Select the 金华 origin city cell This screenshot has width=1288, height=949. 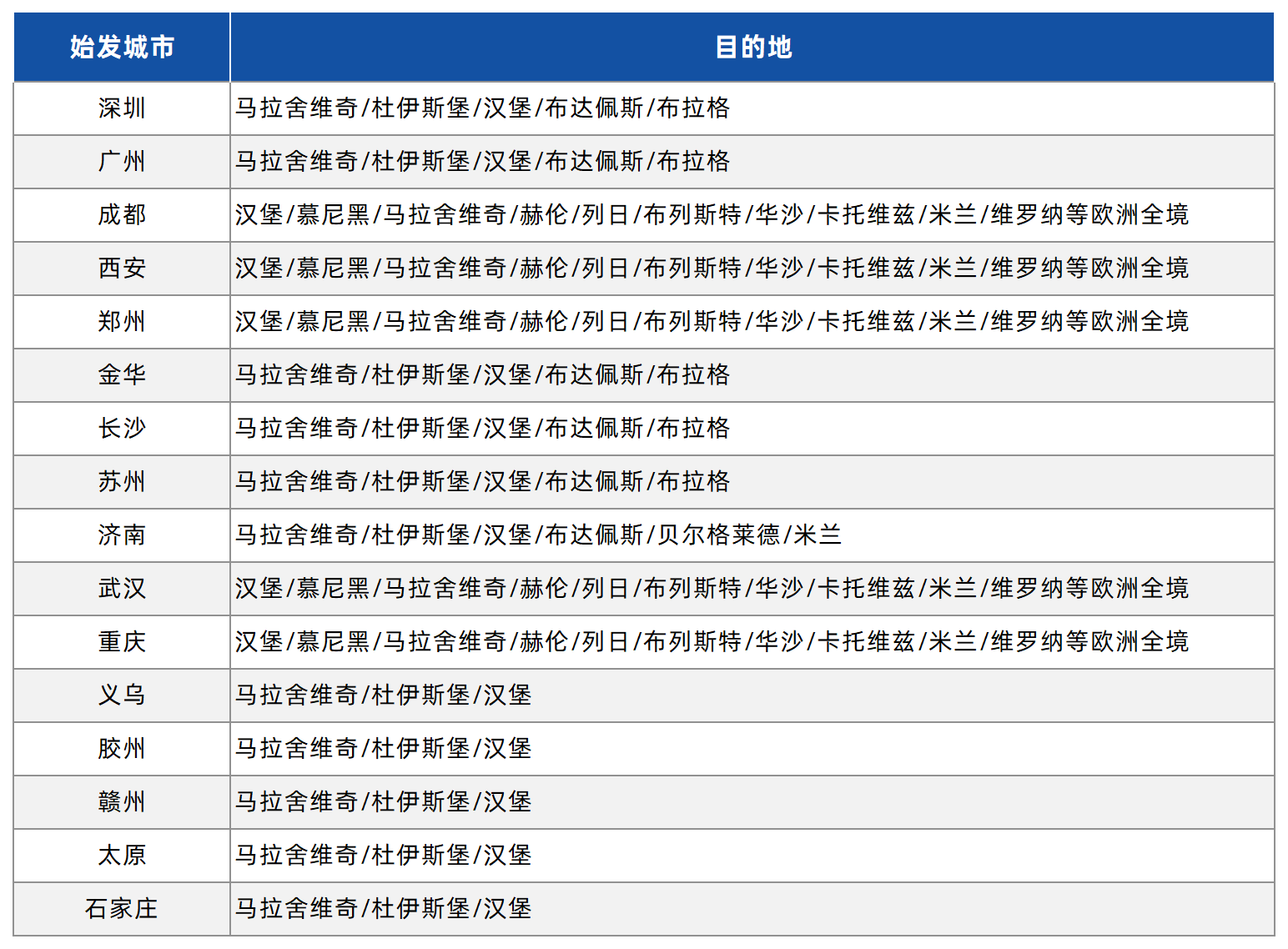[x=122, y=375]
